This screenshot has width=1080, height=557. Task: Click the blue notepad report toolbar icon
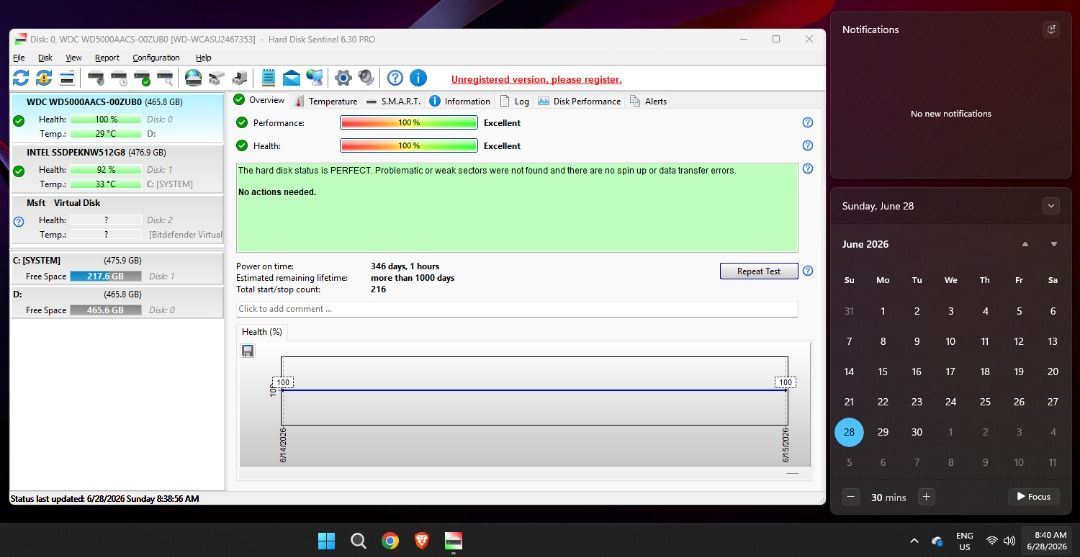(269, 78)
